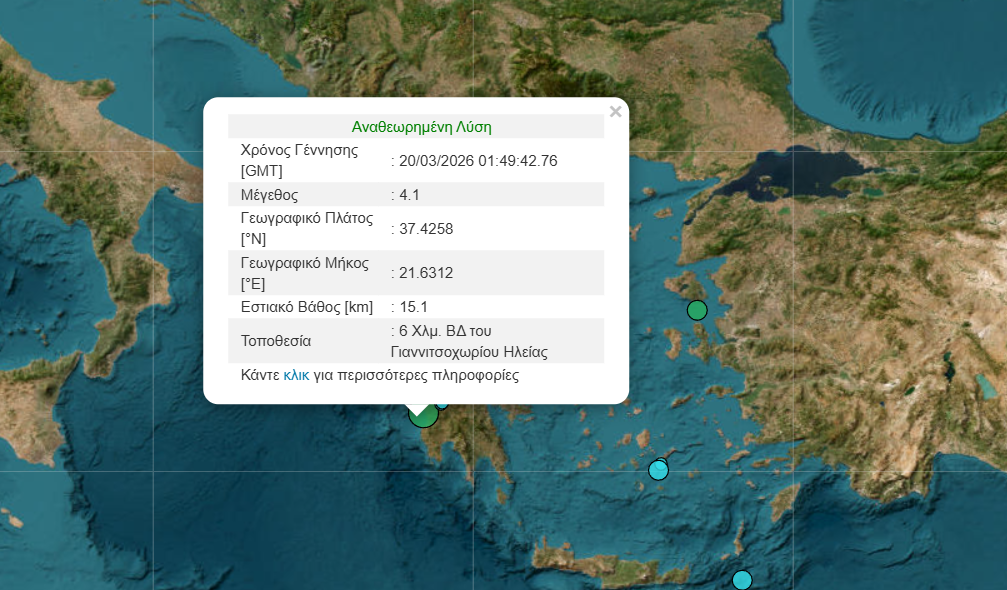The height and width of the screenshot is (590, 1007).
Task: Click the origin time value 20/03/2026 01:49:42.76
Action: [478, 161]
